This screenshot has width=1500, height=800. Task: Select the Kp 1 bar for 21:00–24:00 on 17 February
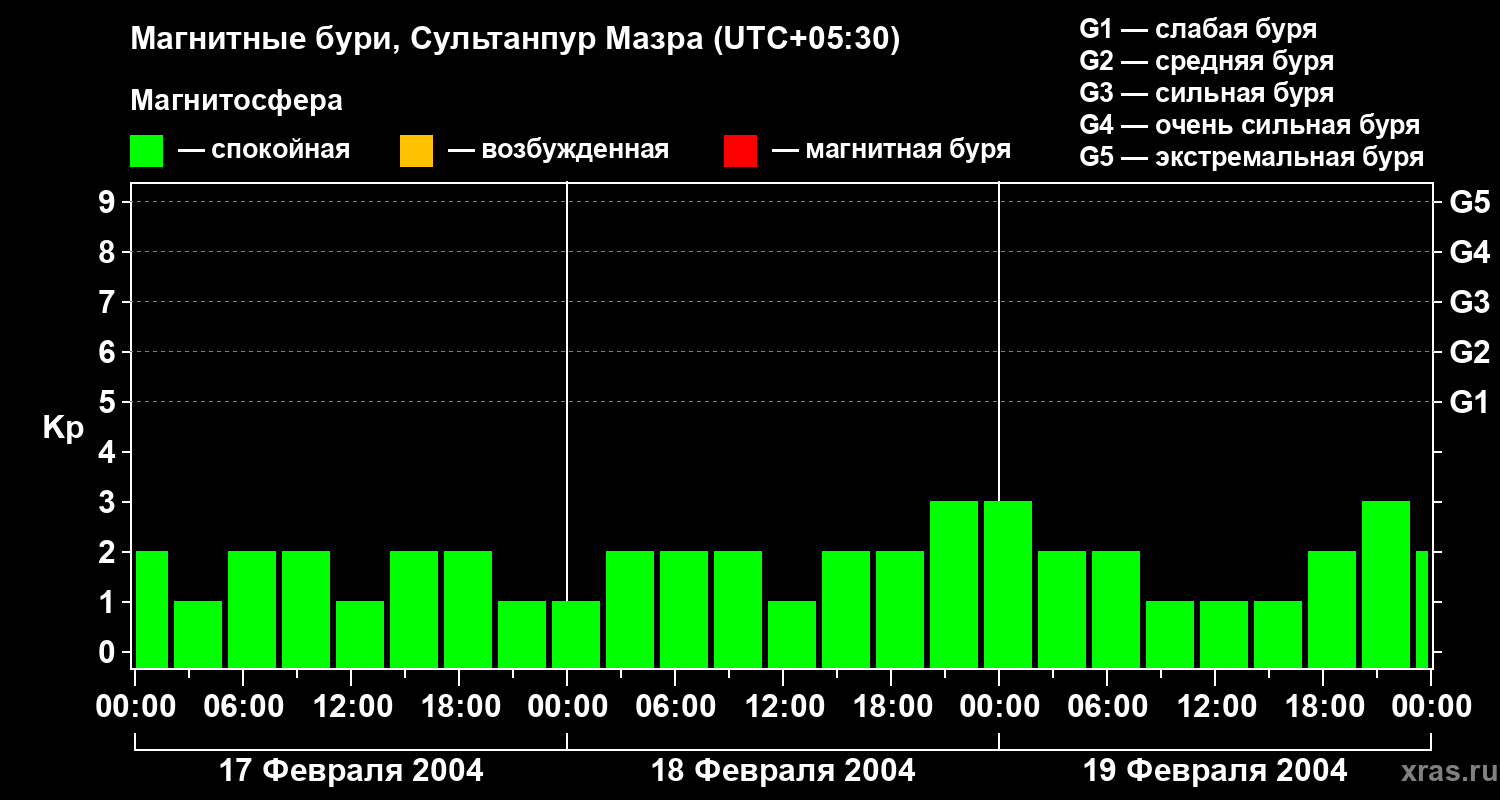pos(522,635)
